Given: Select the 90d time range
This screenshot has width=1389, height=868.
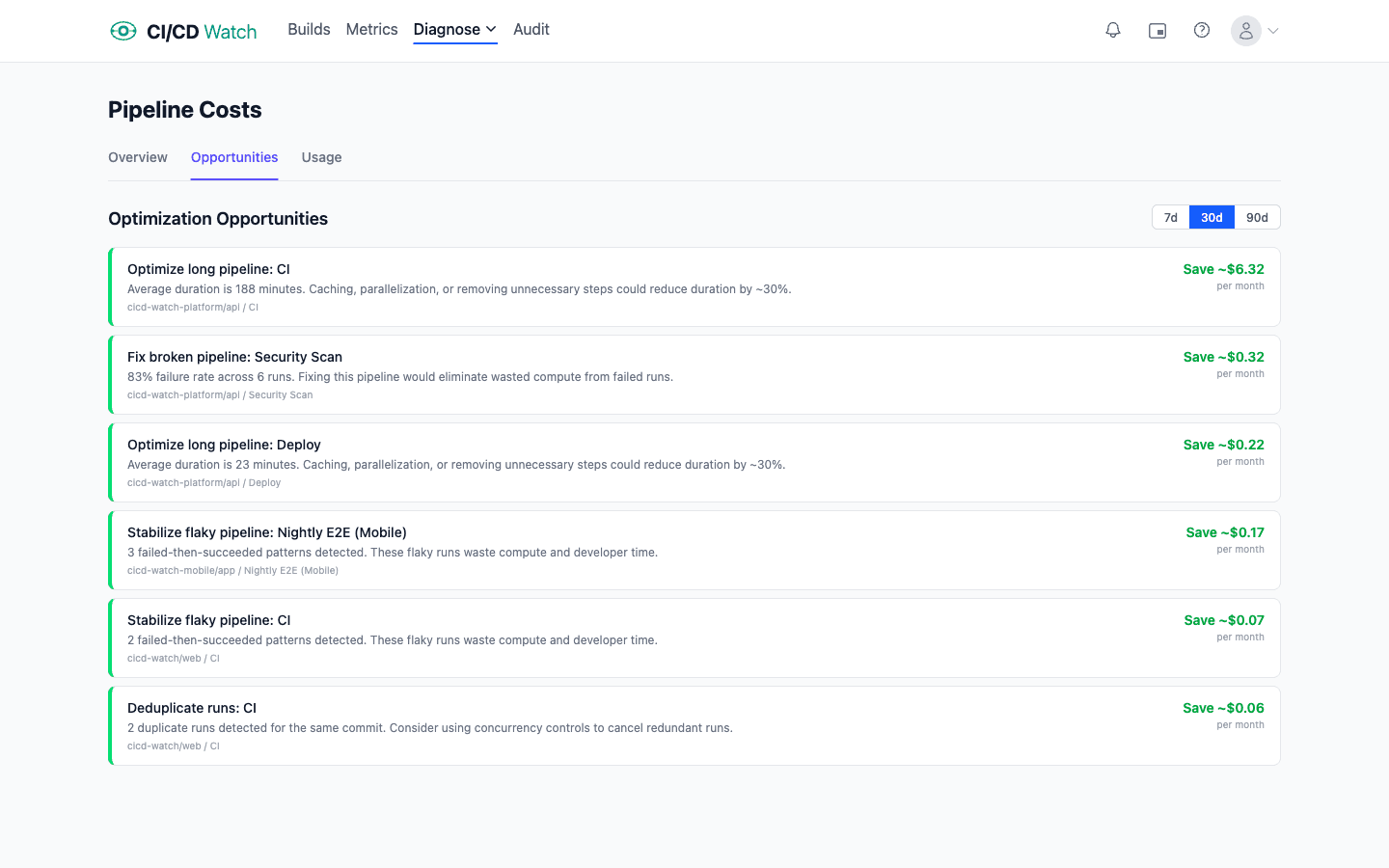Looking at the screenshot, I should (x=1257, y=217).
